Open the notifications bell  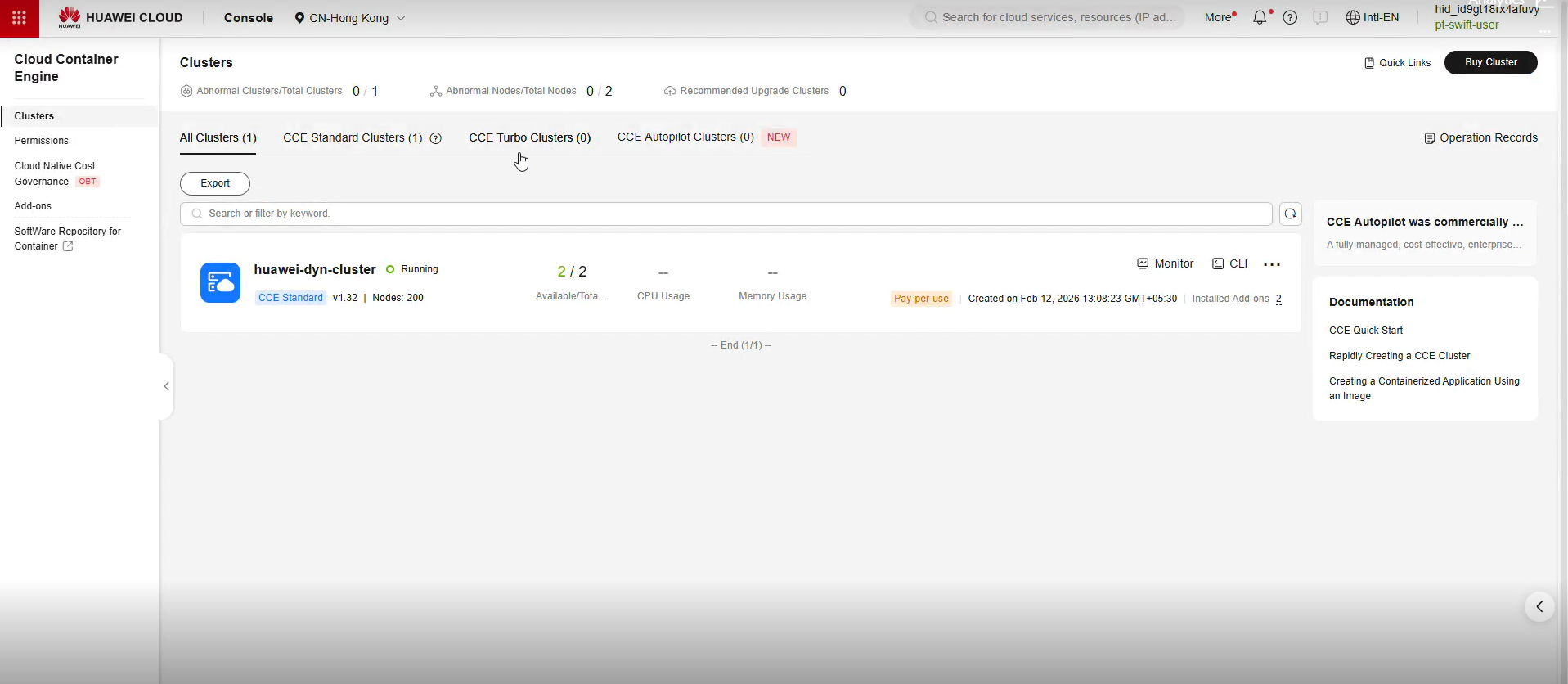pos(1260,17)
